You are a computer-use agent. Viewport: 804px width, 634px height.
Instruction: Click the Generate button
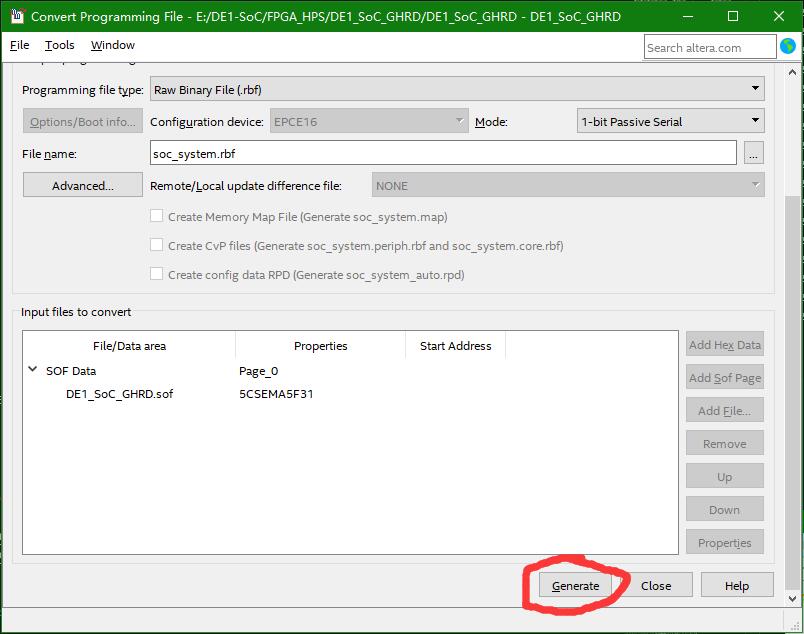pyautogui.click(x=575, y=585)
